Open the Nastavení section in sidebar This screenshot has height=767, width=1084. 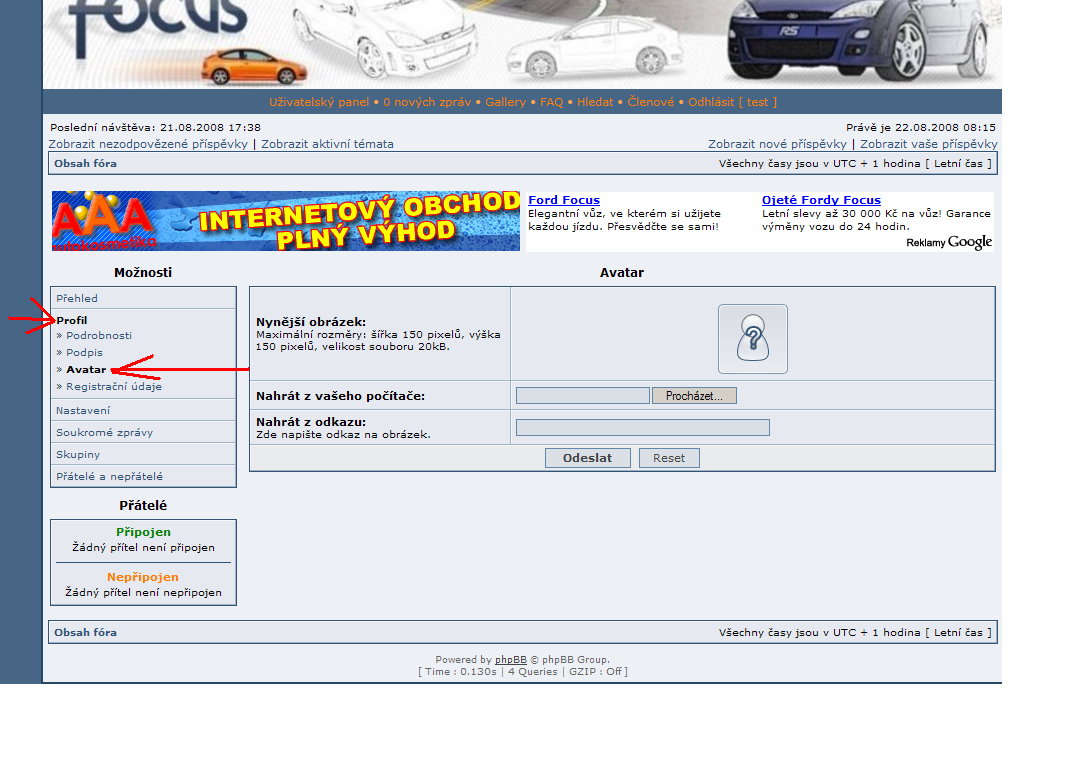83,411
